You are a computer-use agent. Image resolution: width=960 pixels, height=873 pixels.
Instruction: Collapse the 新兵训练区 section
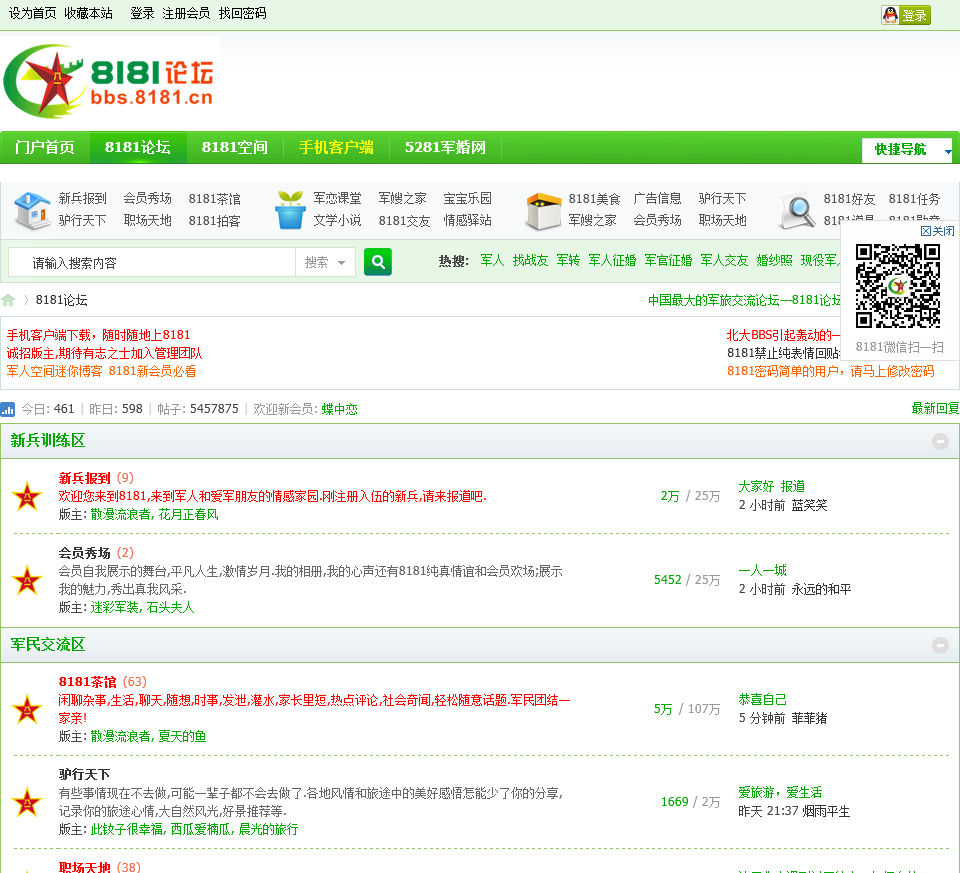tap(940, 441)
